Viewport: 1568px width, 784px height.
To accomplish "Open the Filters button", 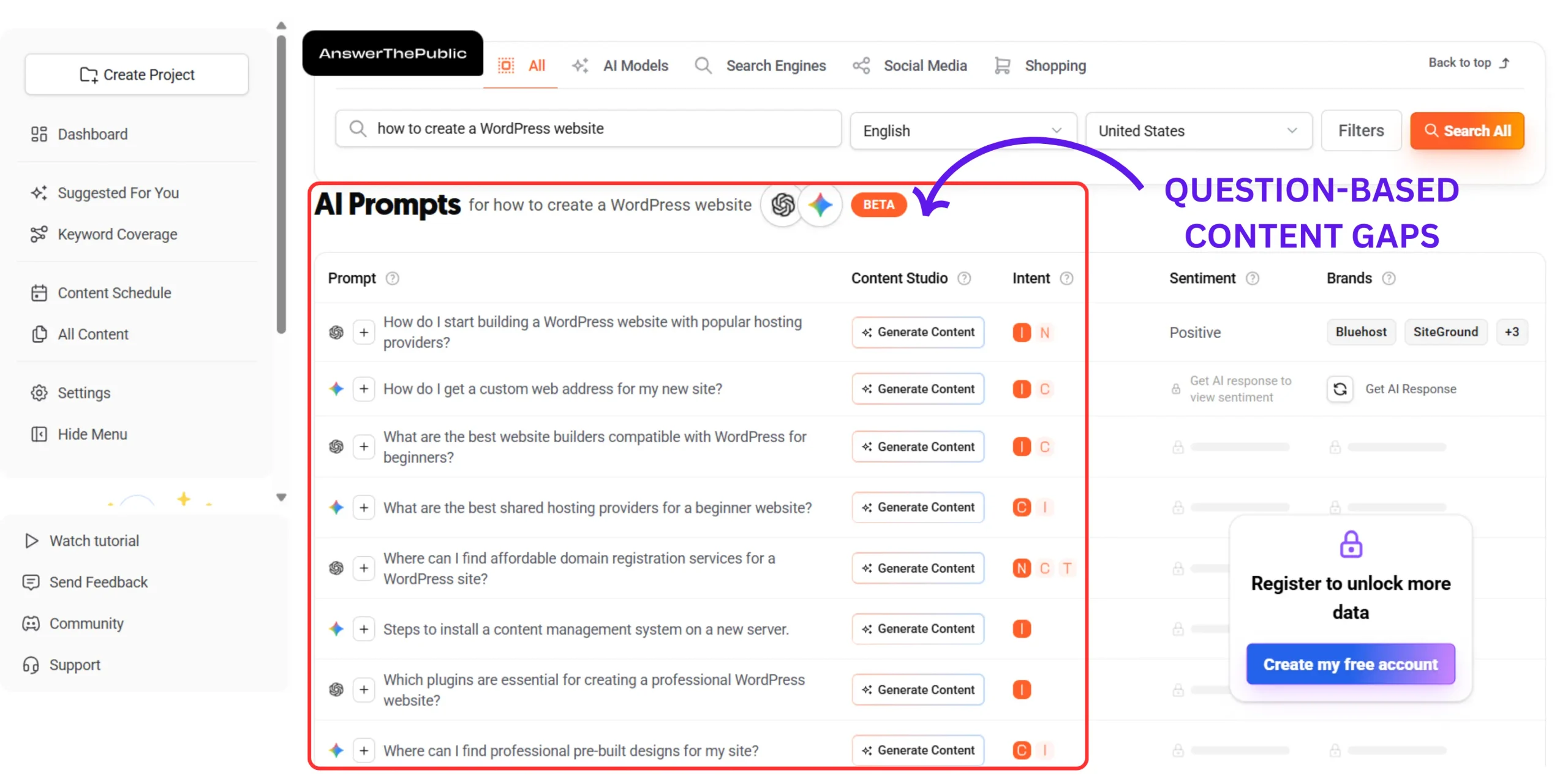I will pos(1361,130).
